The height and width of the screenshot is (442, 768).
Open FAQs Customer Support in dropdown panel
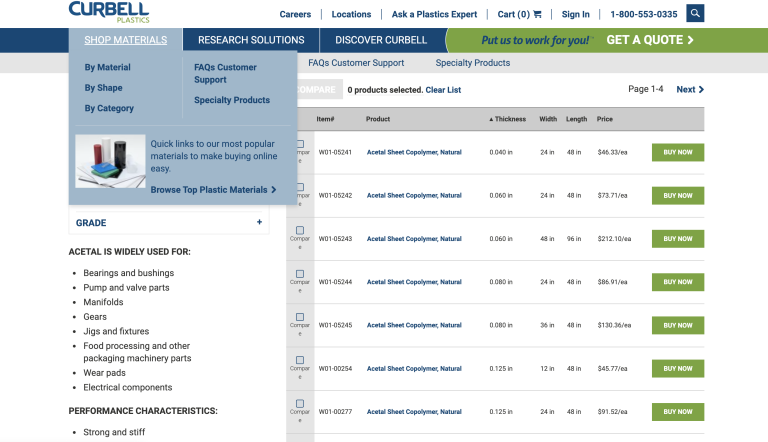(x=225, y=73)
